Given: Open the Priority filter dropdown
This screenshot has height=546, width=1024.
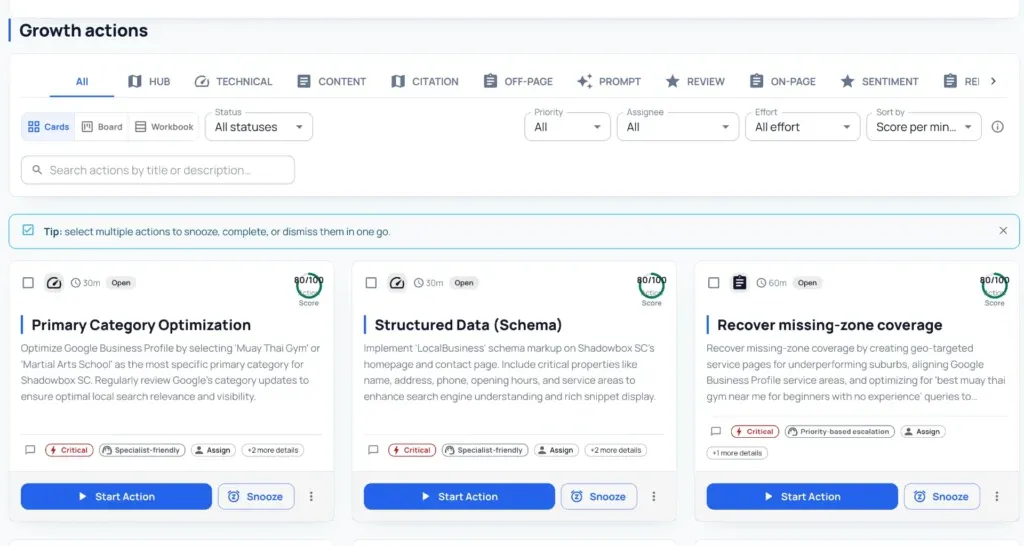Looking at the screenshot, I should (567, 127).
